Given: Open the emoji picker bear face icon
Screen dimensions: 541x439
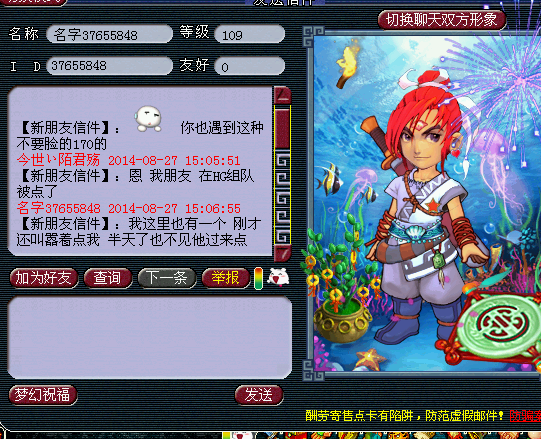Looking at the screenshot, I should (x=278, y=277).
